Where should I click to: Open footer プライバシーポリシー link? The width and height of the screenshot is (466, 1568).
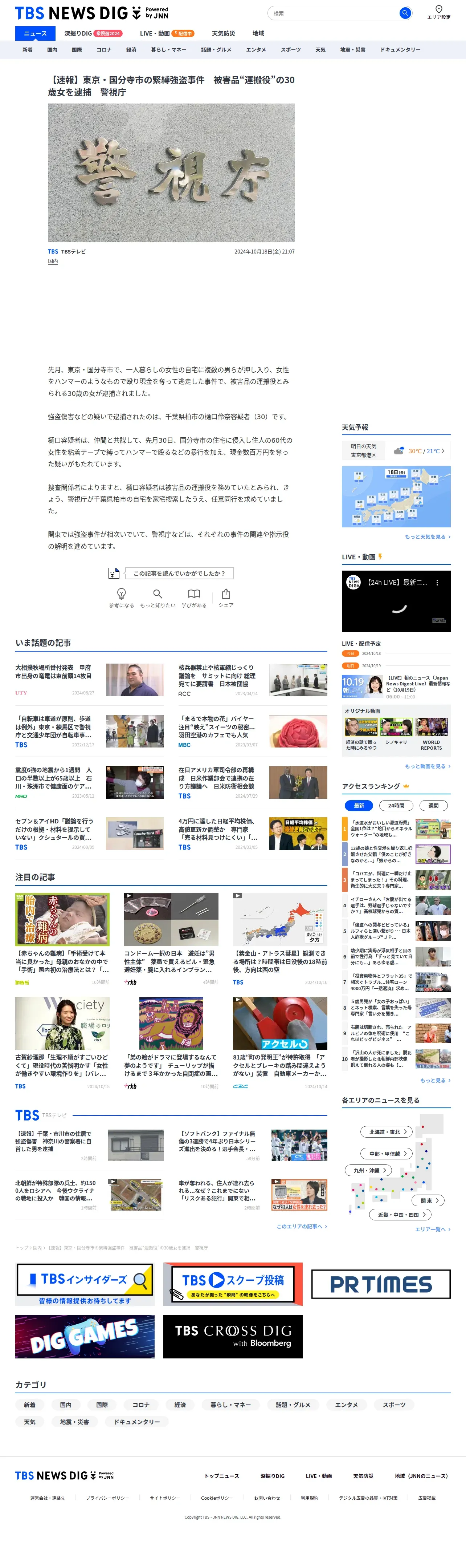108,1498
